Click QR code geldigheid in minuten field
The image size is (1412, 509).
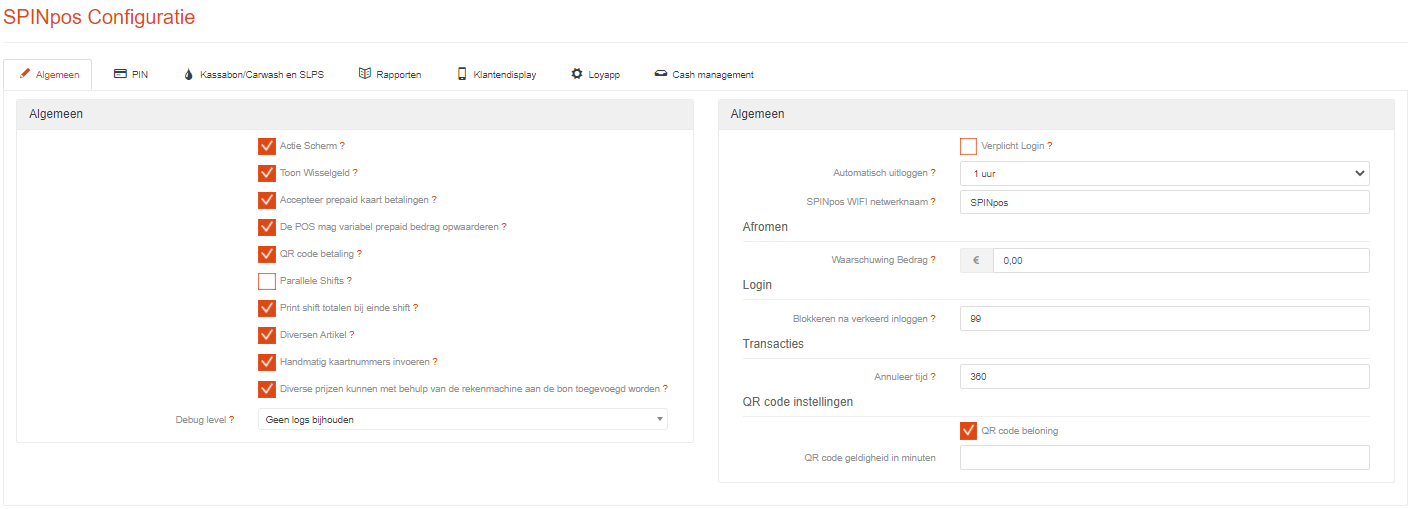click(x=1165, y=458)
